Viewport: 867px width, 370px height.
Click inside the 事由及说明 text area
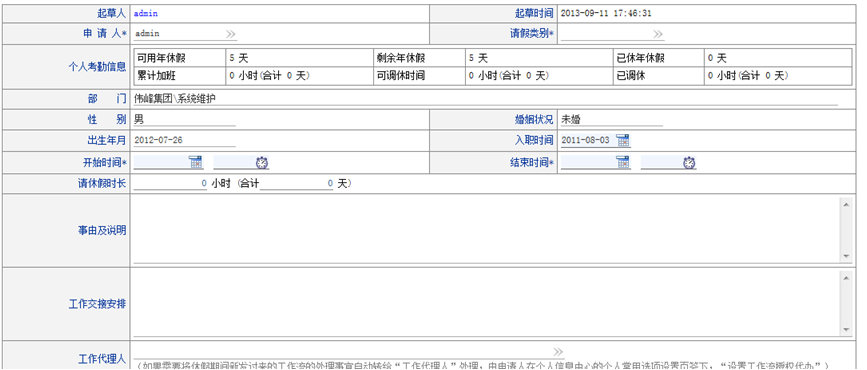(x=487, y=230)
